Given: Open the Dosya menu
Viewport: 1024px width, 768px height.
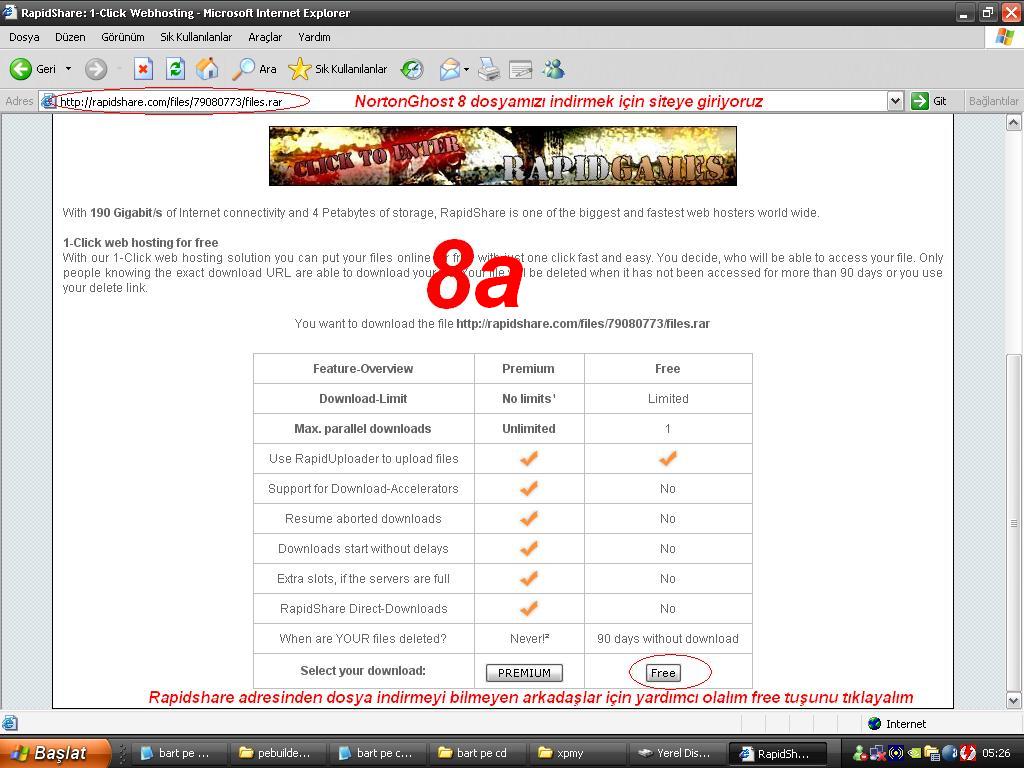Looking at the screenshot, I should tap(24, 37).
